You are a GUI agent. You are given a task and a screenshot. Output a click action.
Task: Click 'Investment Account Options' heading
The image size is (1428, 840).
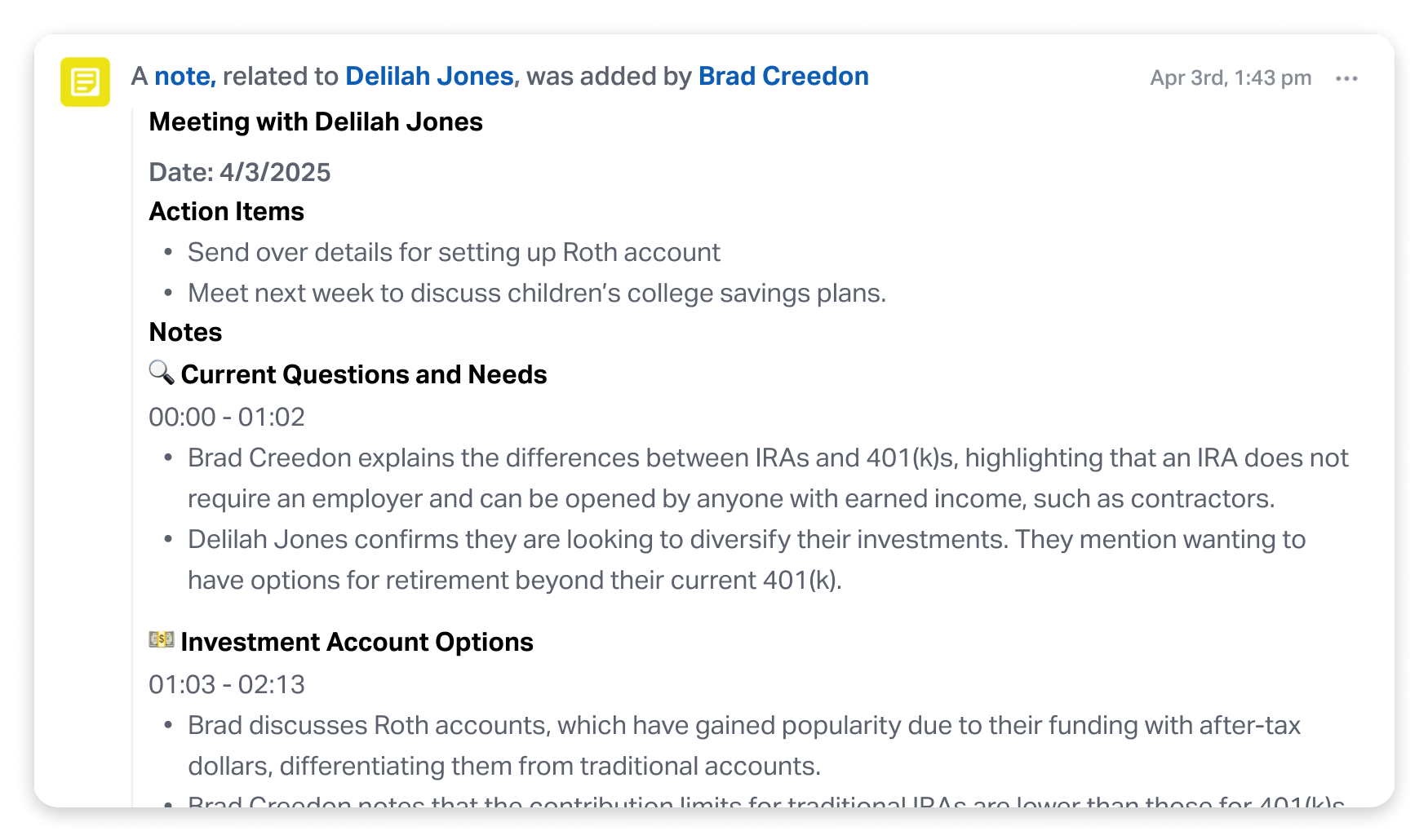[x=357, y=642]
